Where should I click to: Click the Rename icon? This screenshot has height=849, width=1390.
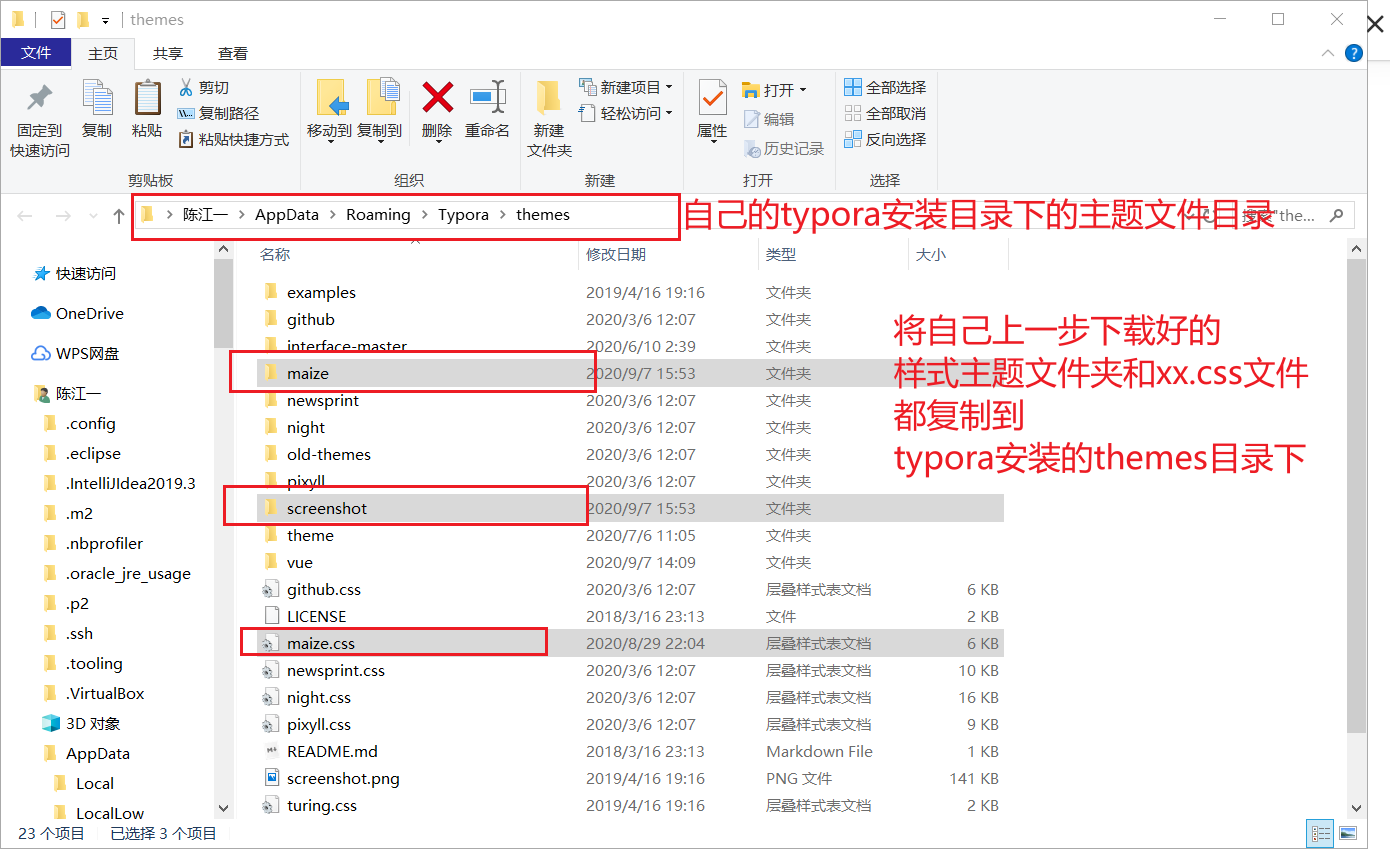pos(488,97)
